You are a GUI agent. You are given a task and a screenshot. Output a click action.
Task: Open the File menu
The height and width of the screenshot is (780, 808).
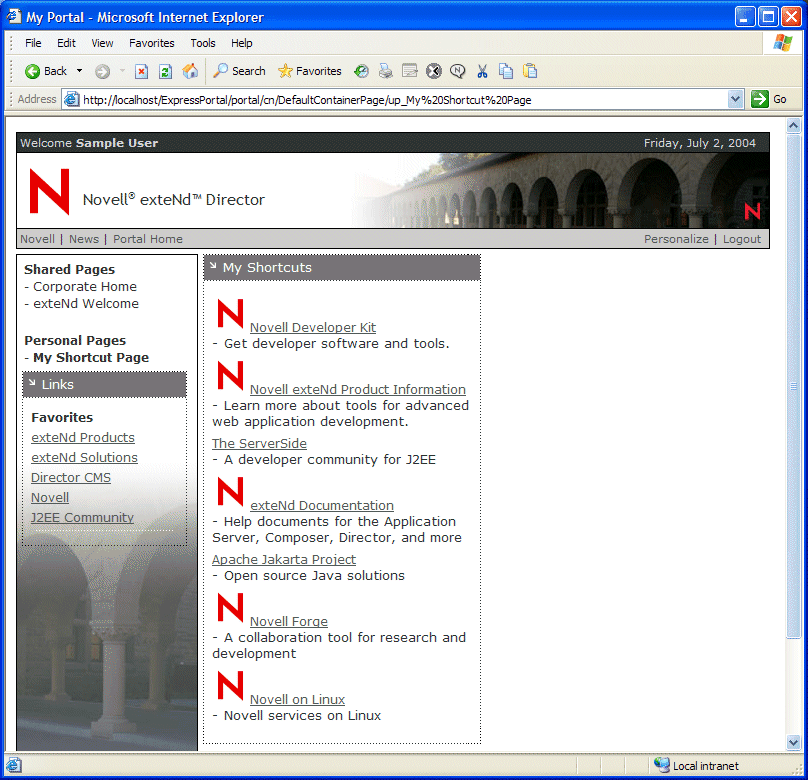33,43
